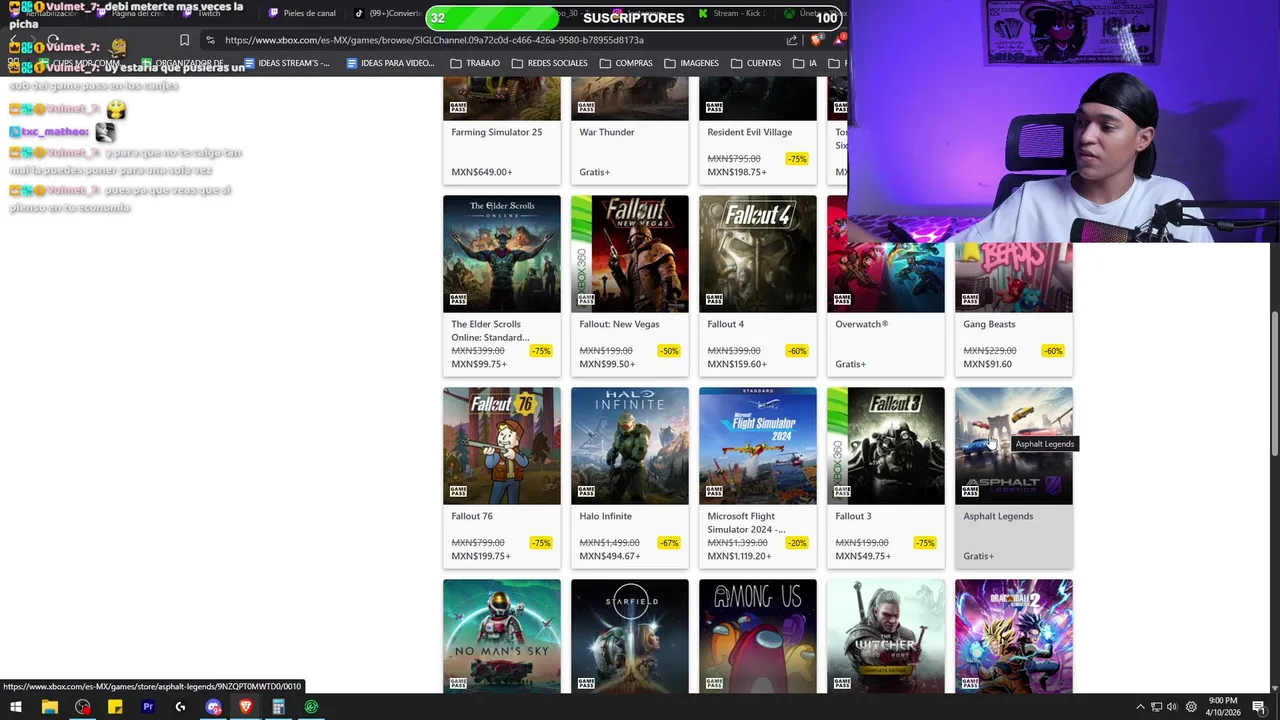Open Calculator from the taskbar
This screenshot has height=720, width=1280.
click(278, 707)
